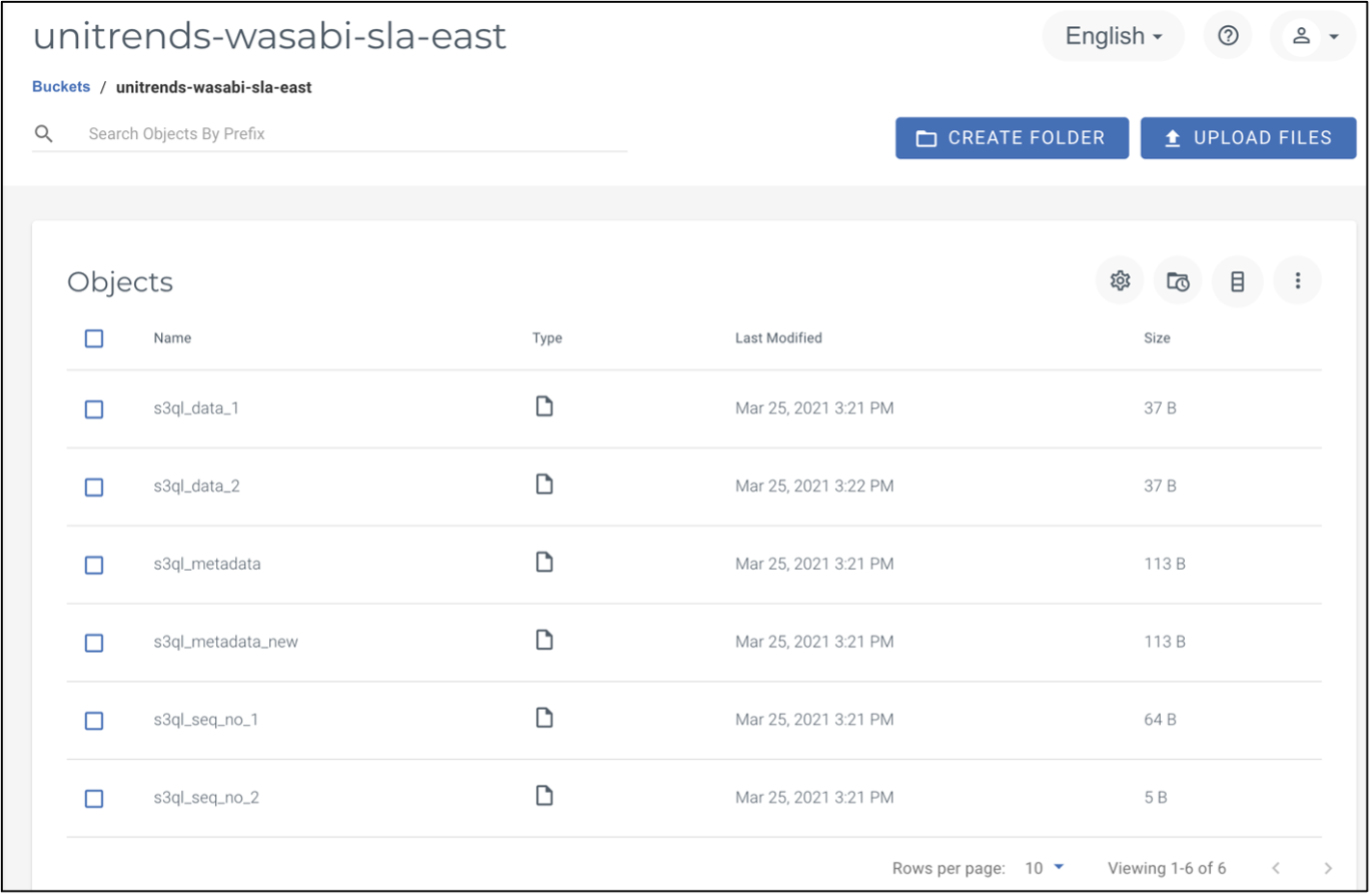
Task: Toggle the select-all objects checkbox
Action: 94,339
